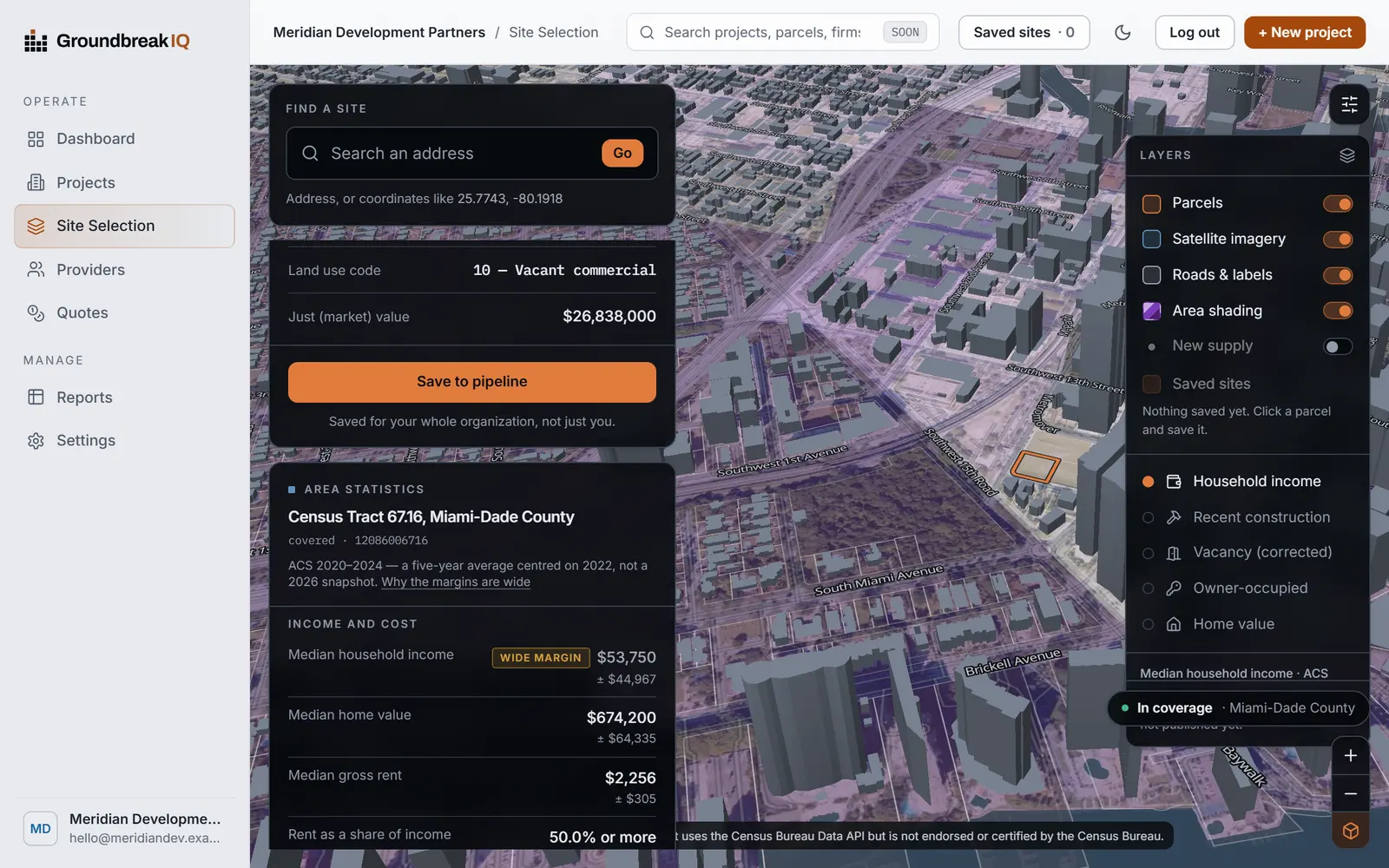Select the Vacancy (corrected) radio
This screenshot has height=868, width=1389.
point(1148,553)
